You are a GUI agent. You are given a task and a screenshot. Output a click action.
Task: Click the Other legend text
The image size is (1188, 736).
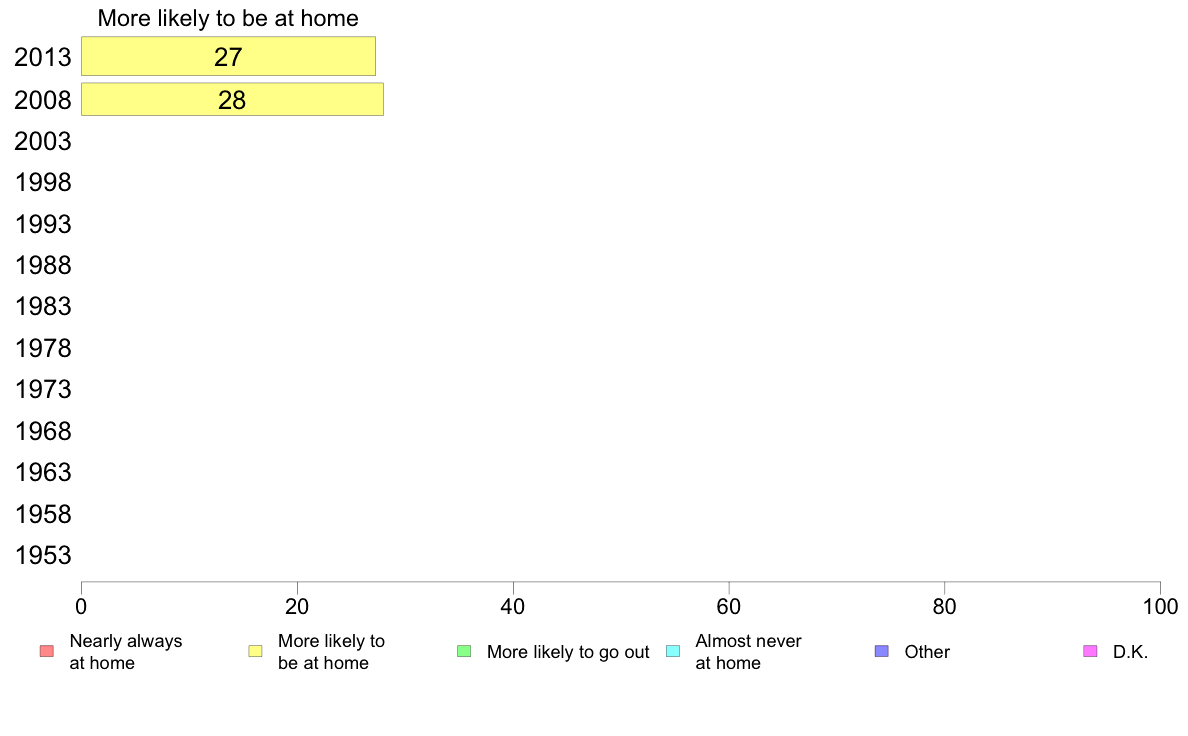coord(927,652)
